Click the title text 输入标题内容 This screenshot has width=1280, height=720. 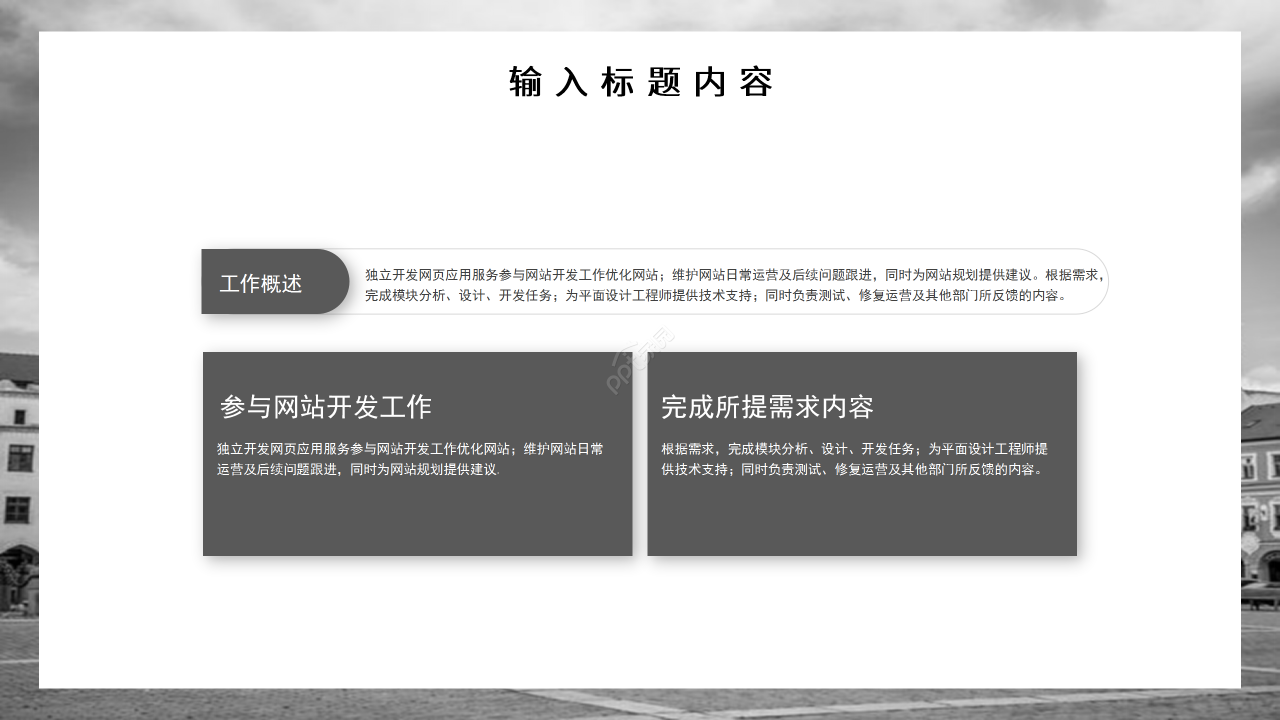640,82
